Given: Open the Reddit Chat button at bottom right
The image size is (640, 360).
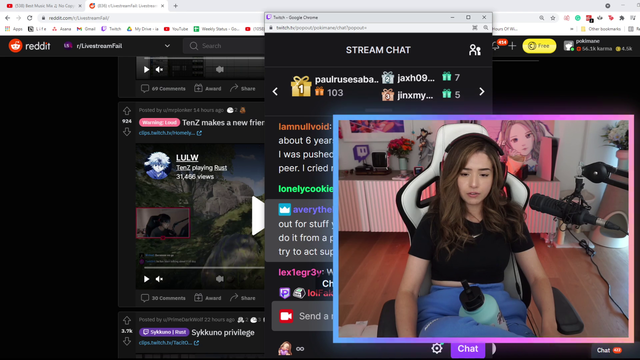Looking at the screenshot, I should tap(609, 350).
